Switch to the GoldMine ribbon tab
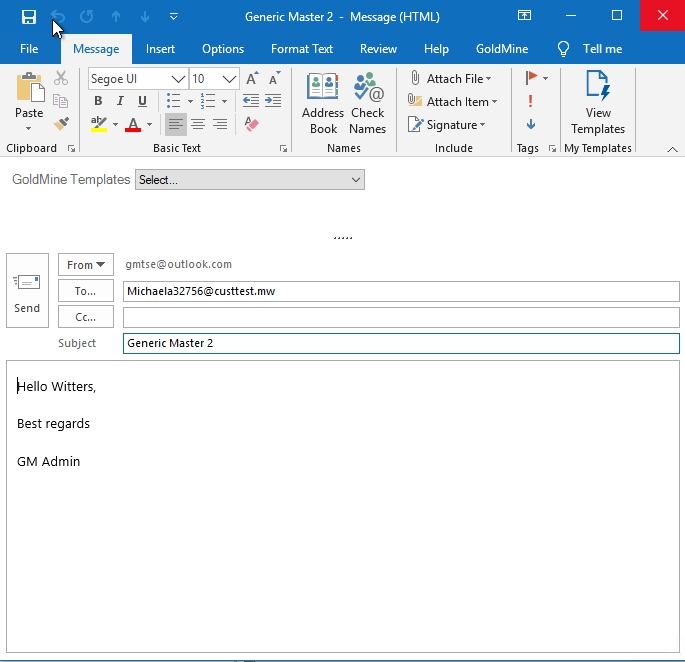 [x=503, y=49]
